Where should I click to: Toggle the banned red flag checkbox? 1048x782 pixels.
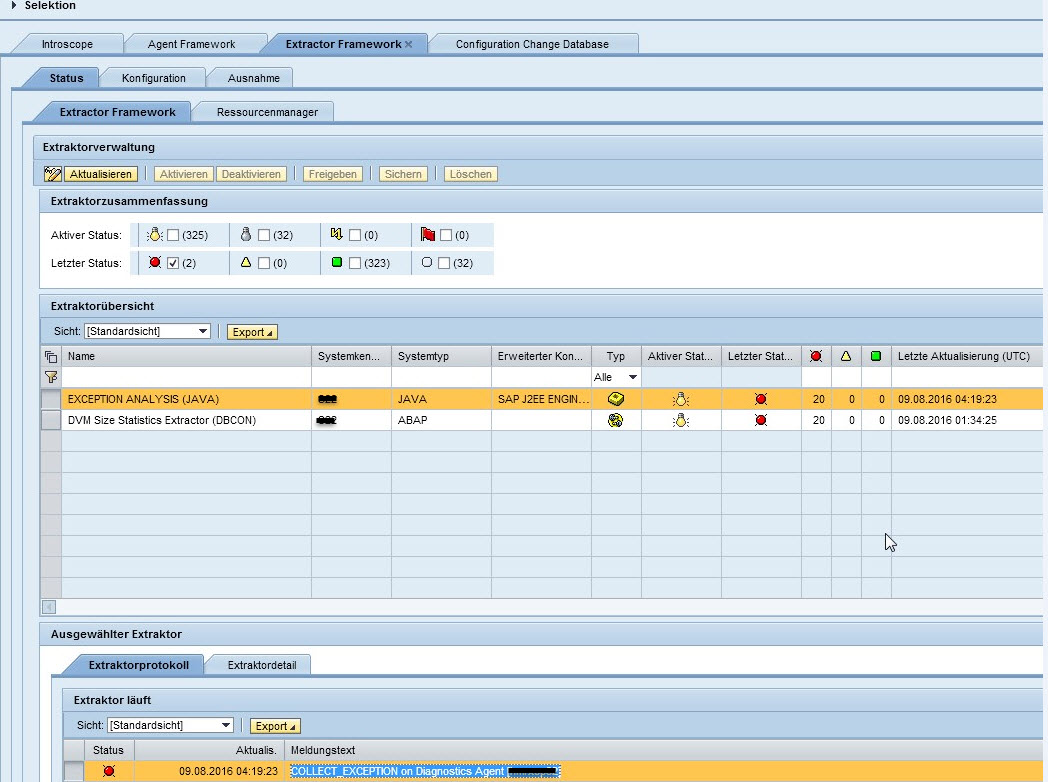(446, 235)
